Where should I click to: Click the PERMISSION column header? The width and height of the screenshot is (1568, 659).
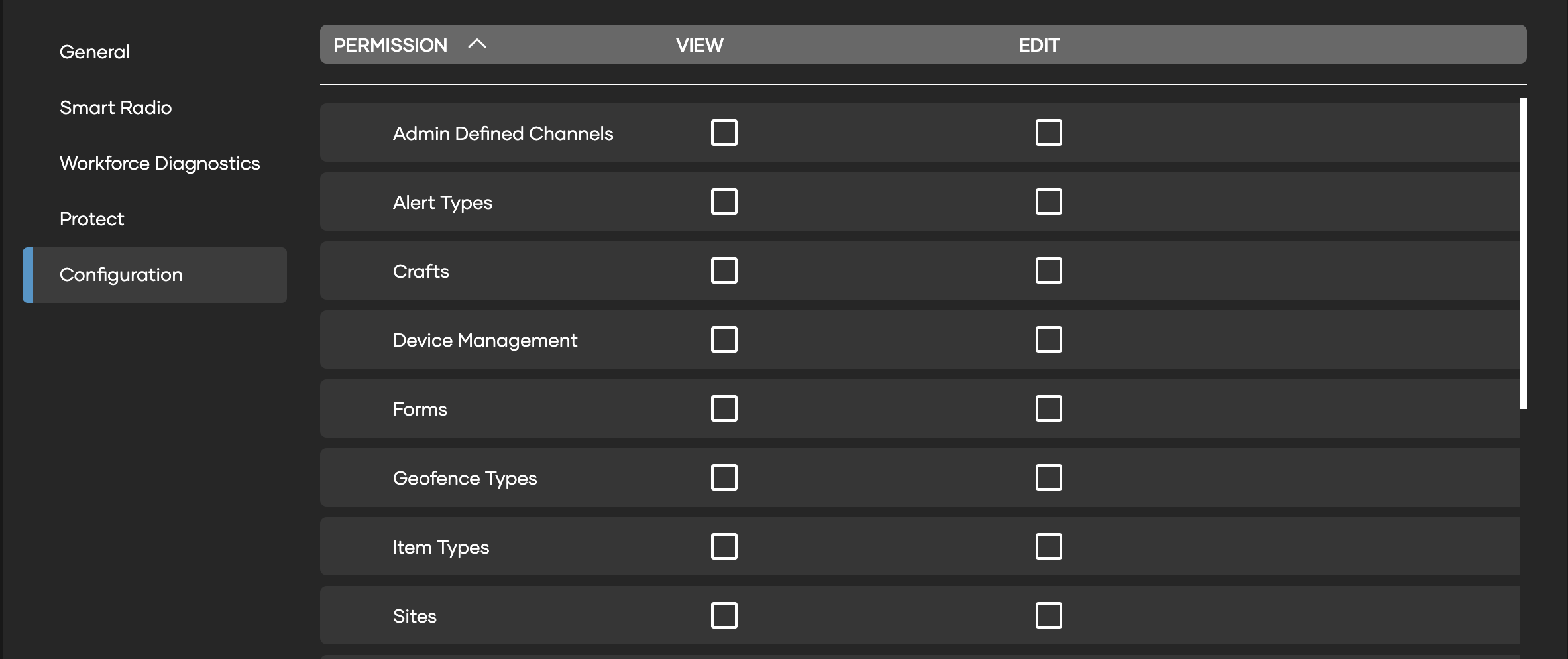pyautogui.click(x=390, y=45)
